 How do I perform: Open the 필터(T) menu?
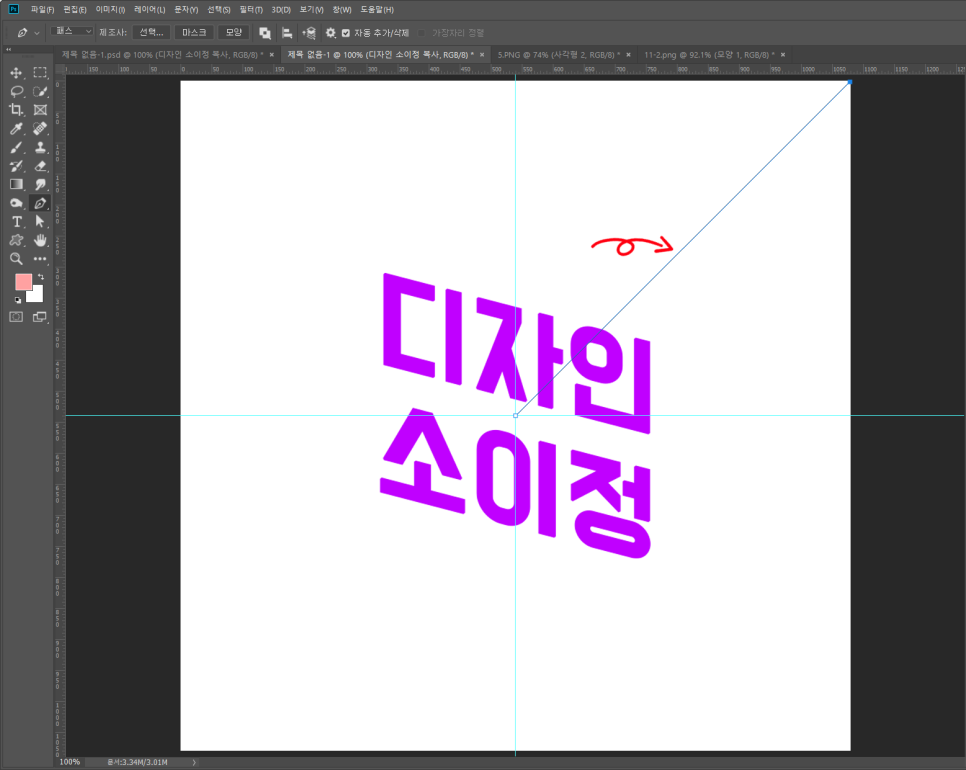(251, 9)
